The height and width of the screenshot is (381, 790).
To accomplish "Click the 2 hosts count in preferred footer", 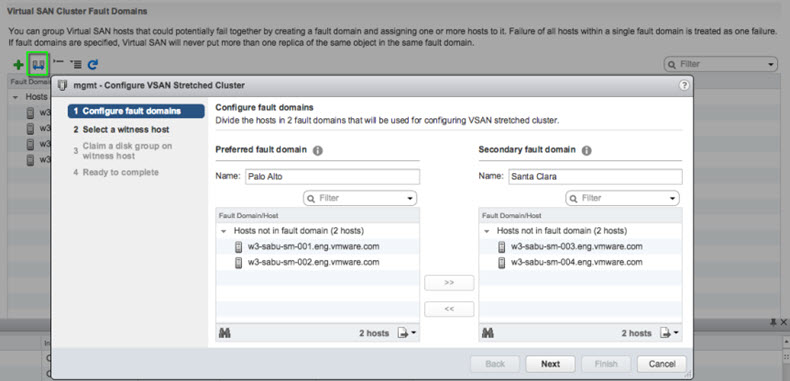I will [x=374, y=333].
